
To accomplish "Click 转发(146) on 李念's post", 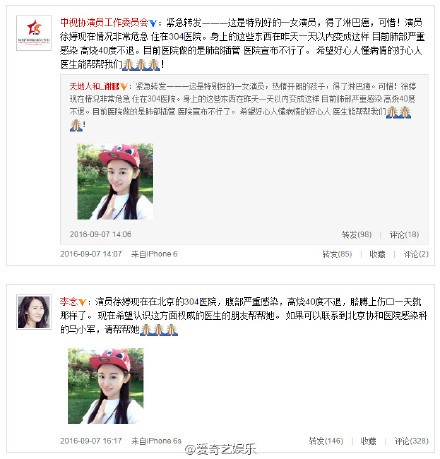I will (x=326, y=441).
